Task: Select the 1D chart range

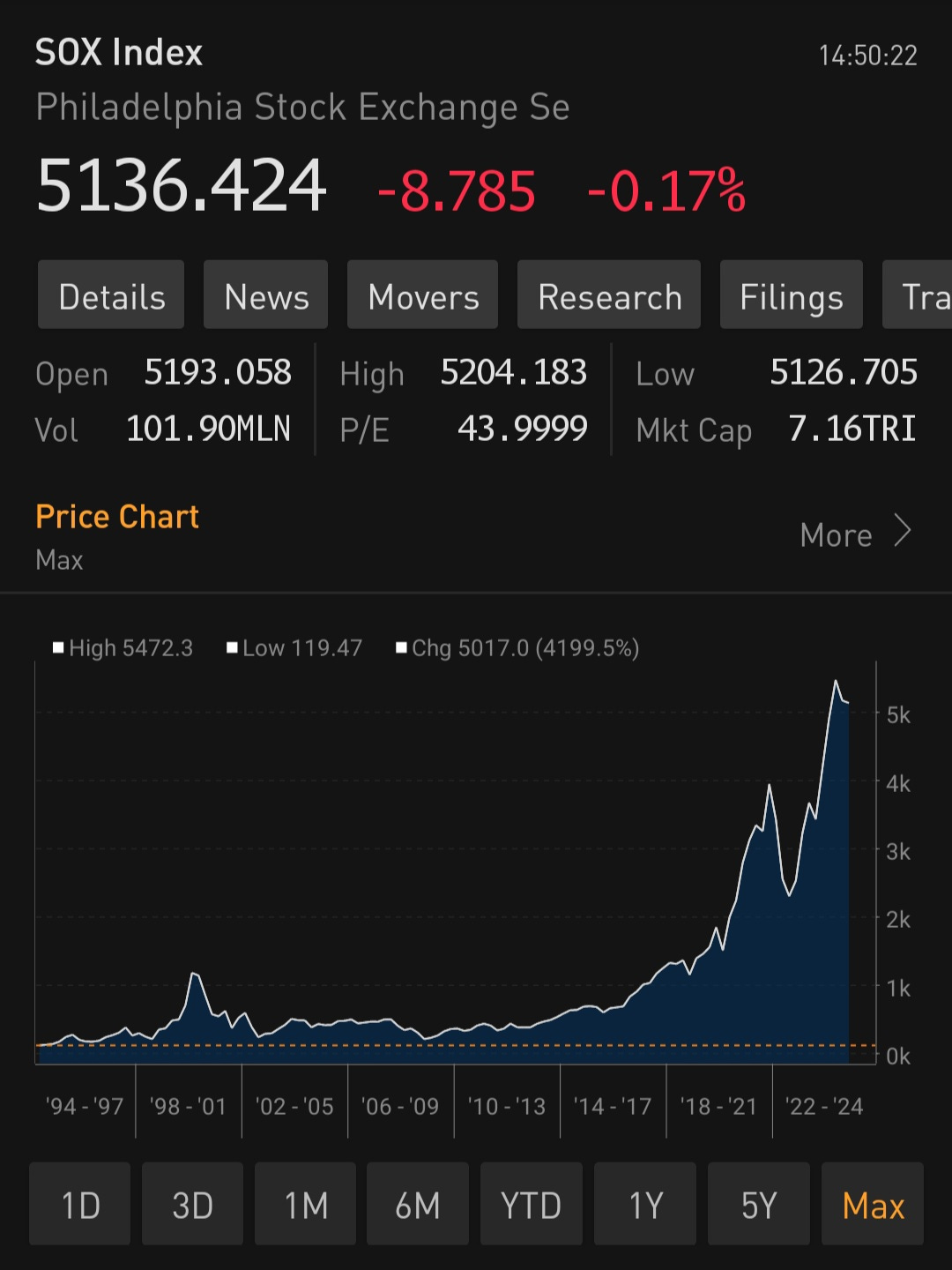Action: [x=80, y=1204]
